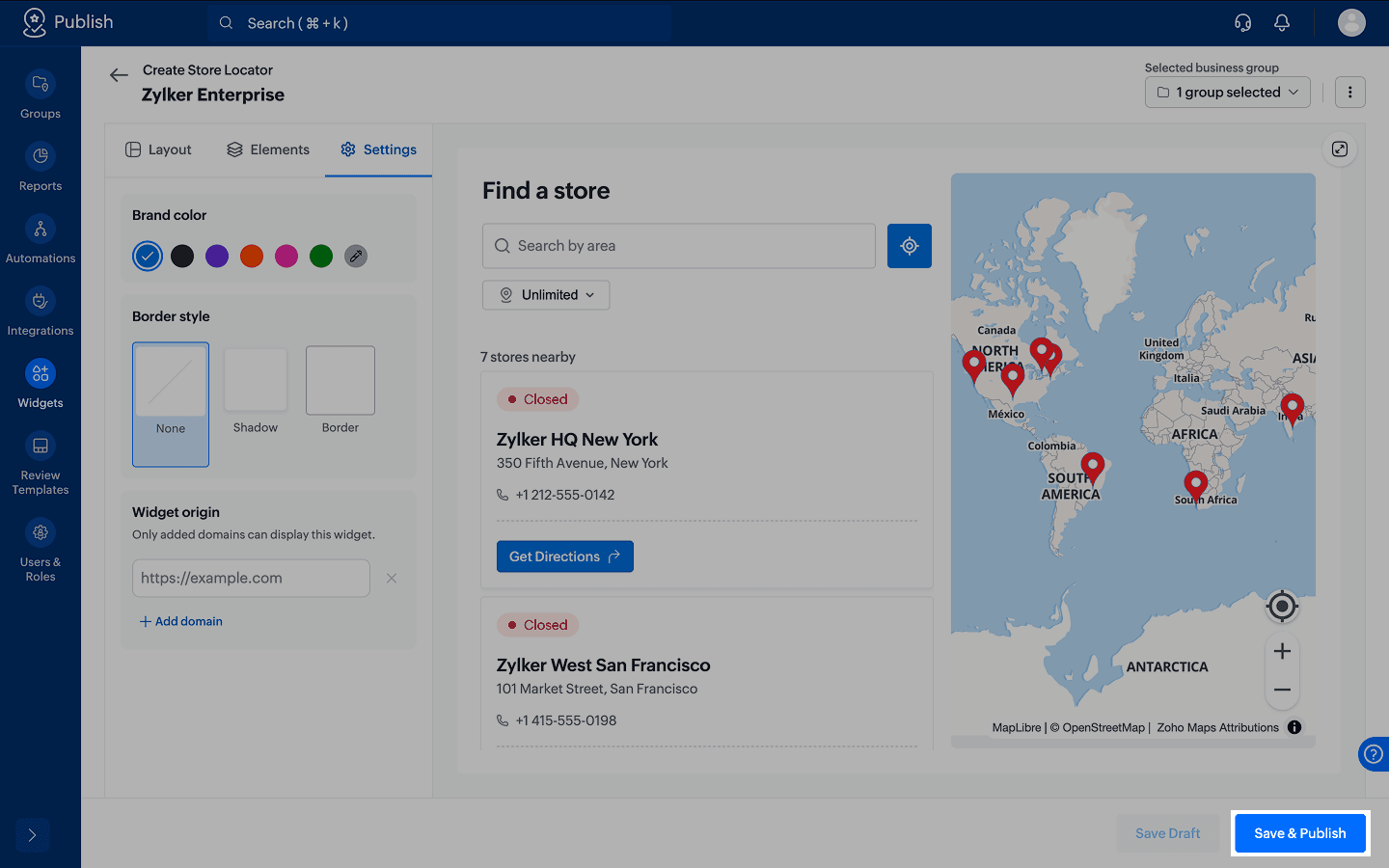Click the Publish logo in the header

click(68, 22)
